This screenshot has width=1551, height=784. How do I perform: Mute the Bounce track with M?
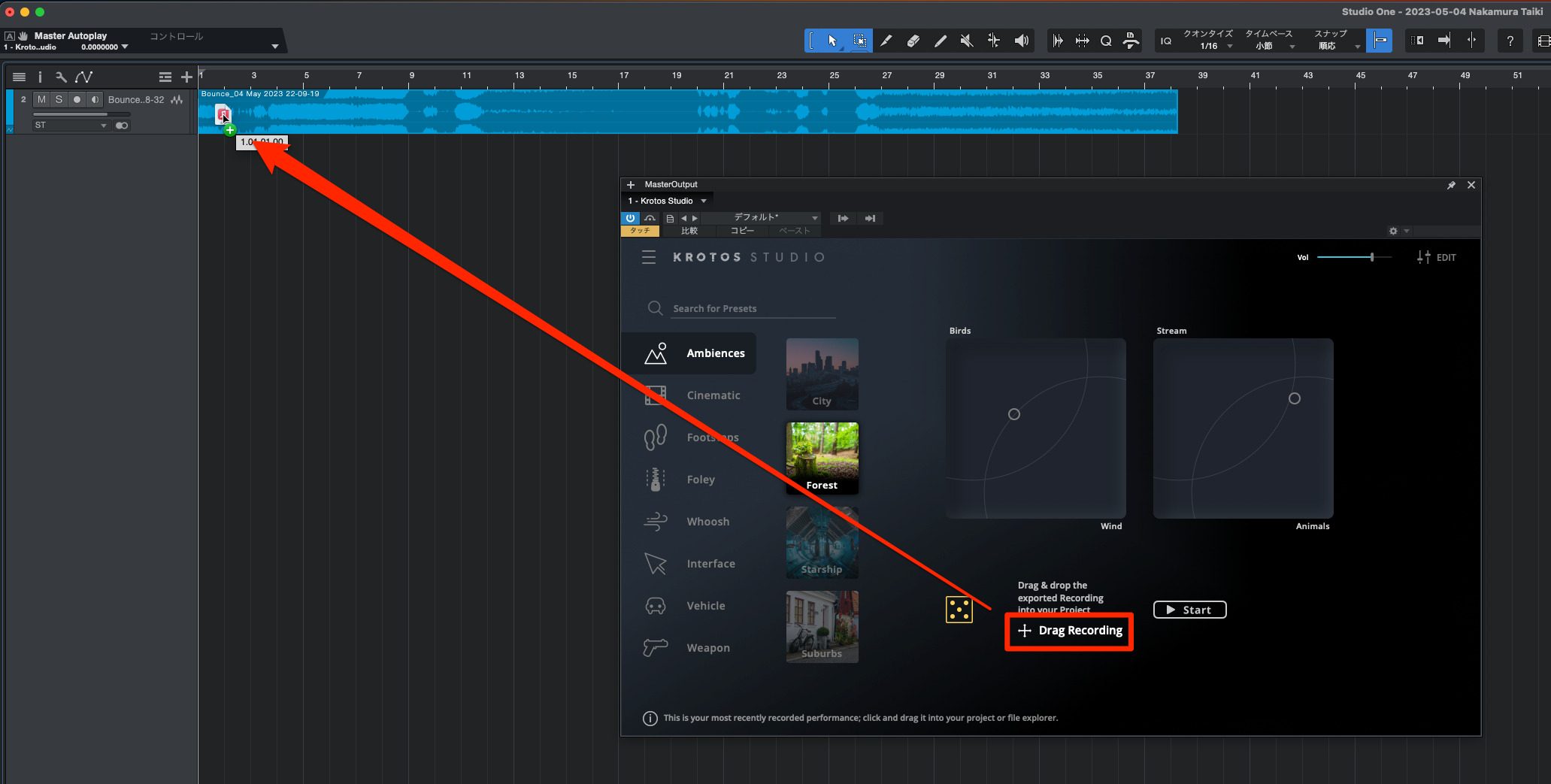41,99
